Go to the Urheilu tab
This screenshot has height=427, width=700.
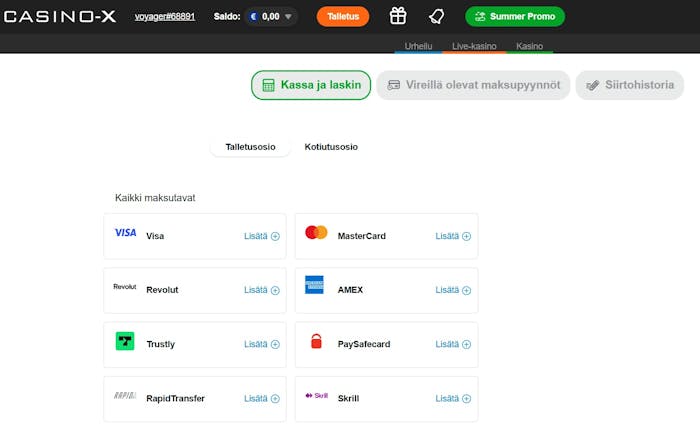pyautogui.click(x=418, y=46)
